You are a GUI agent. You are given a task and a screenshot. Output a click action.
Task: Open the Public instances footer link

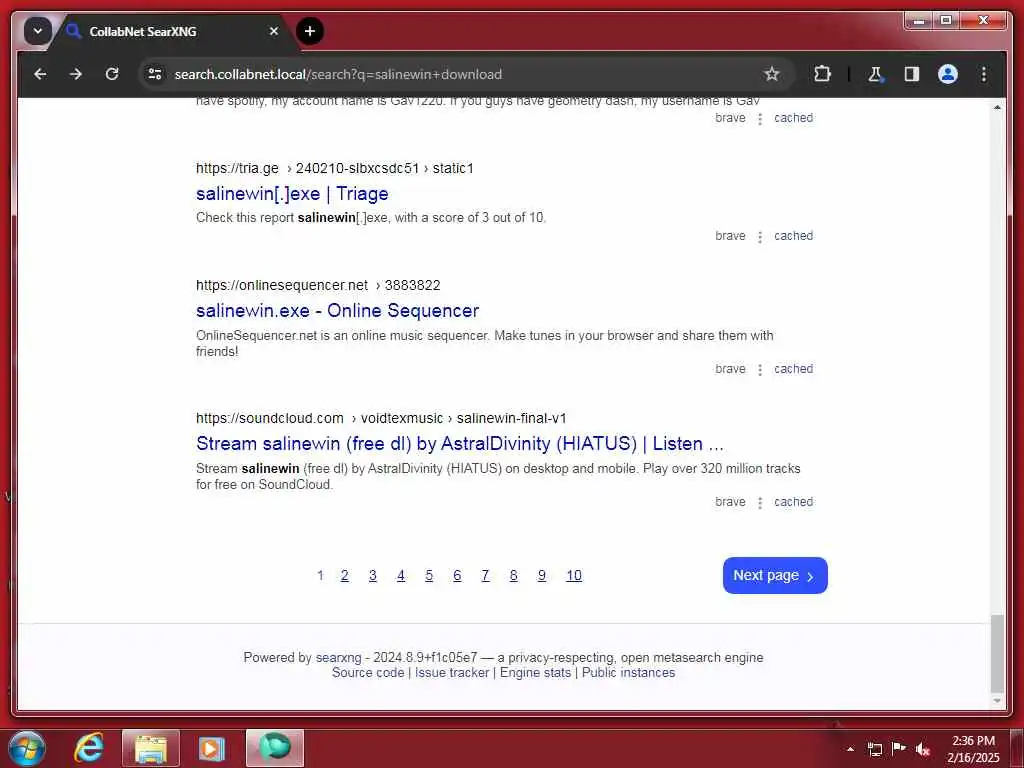click(628, 673)
